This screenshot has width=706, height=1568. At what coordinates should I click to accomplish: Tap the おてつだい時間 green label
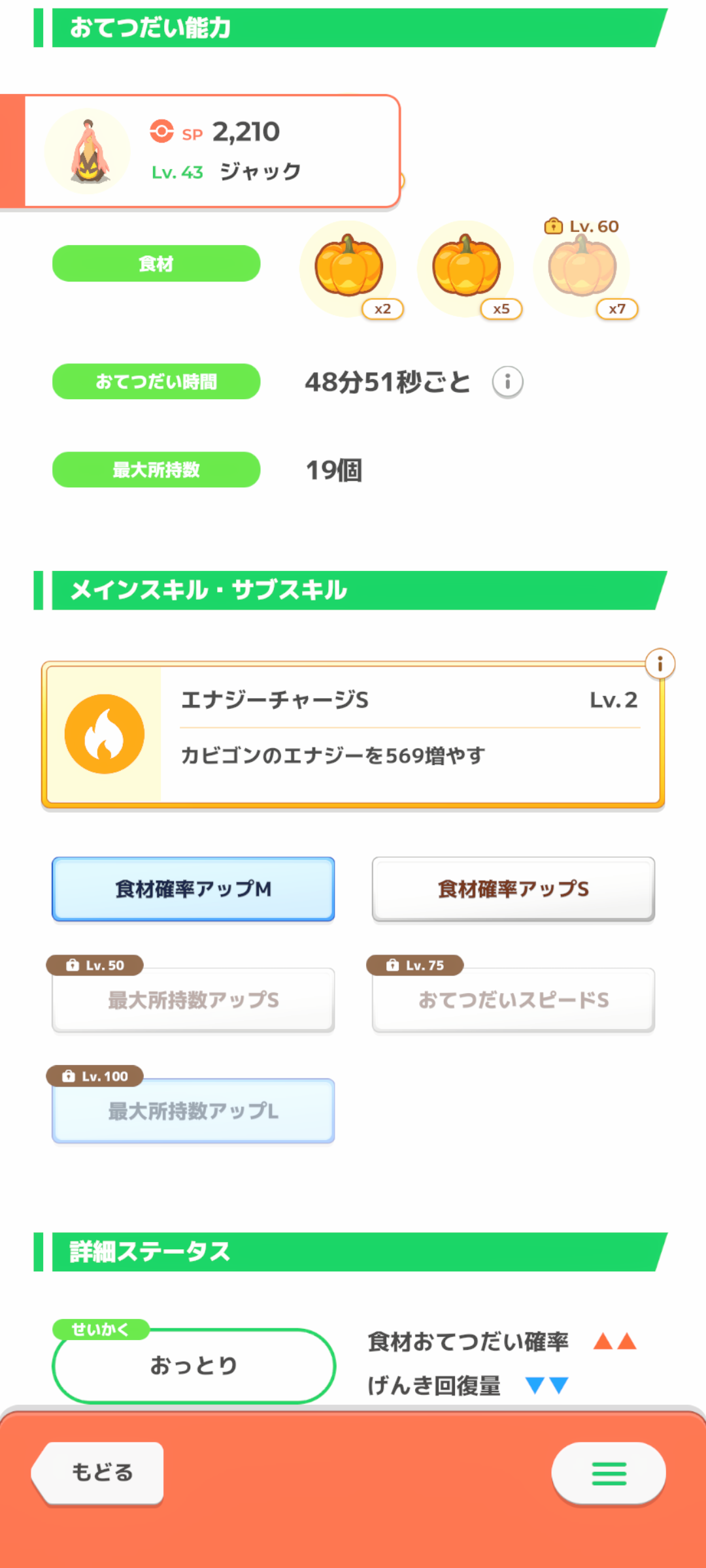pos(156,382)
